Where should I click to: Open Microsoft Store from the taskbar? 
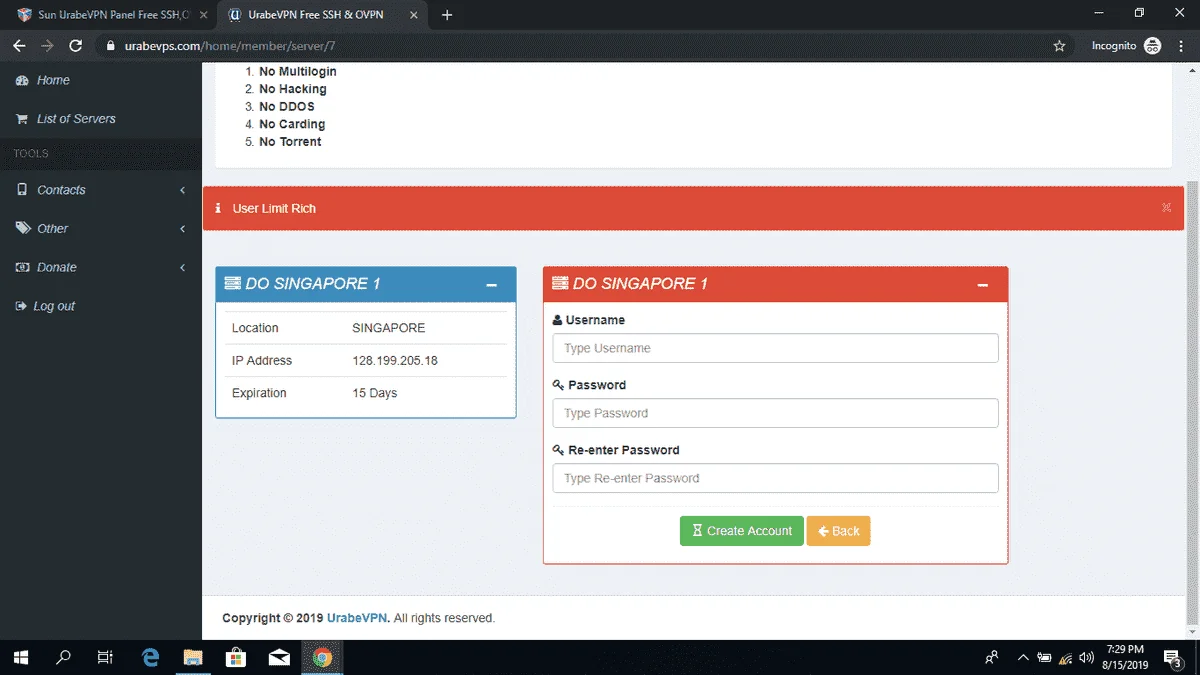tap(236, 657)
